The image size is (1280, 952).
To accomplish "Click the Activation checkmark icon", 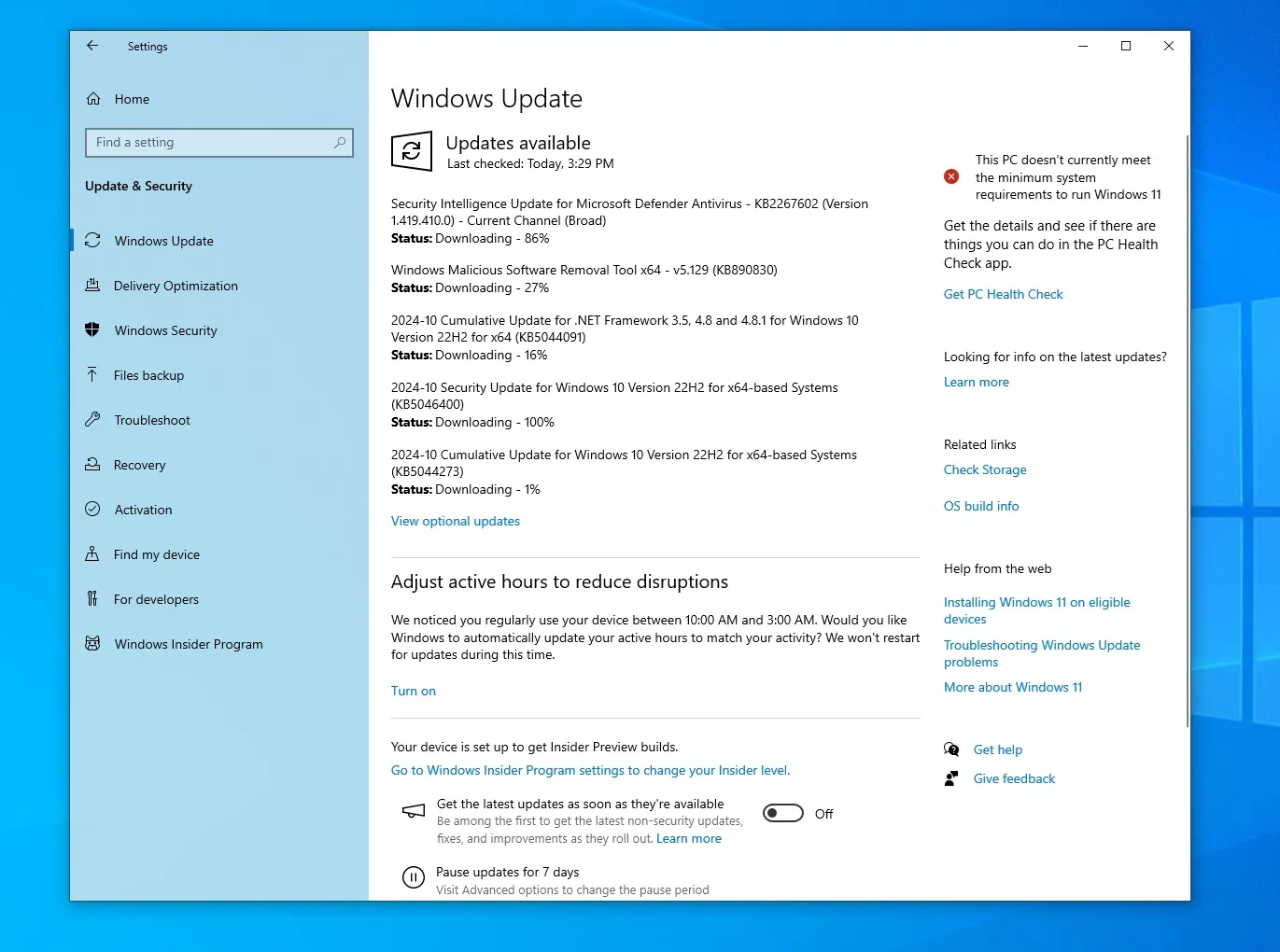I will click(92, 509).
